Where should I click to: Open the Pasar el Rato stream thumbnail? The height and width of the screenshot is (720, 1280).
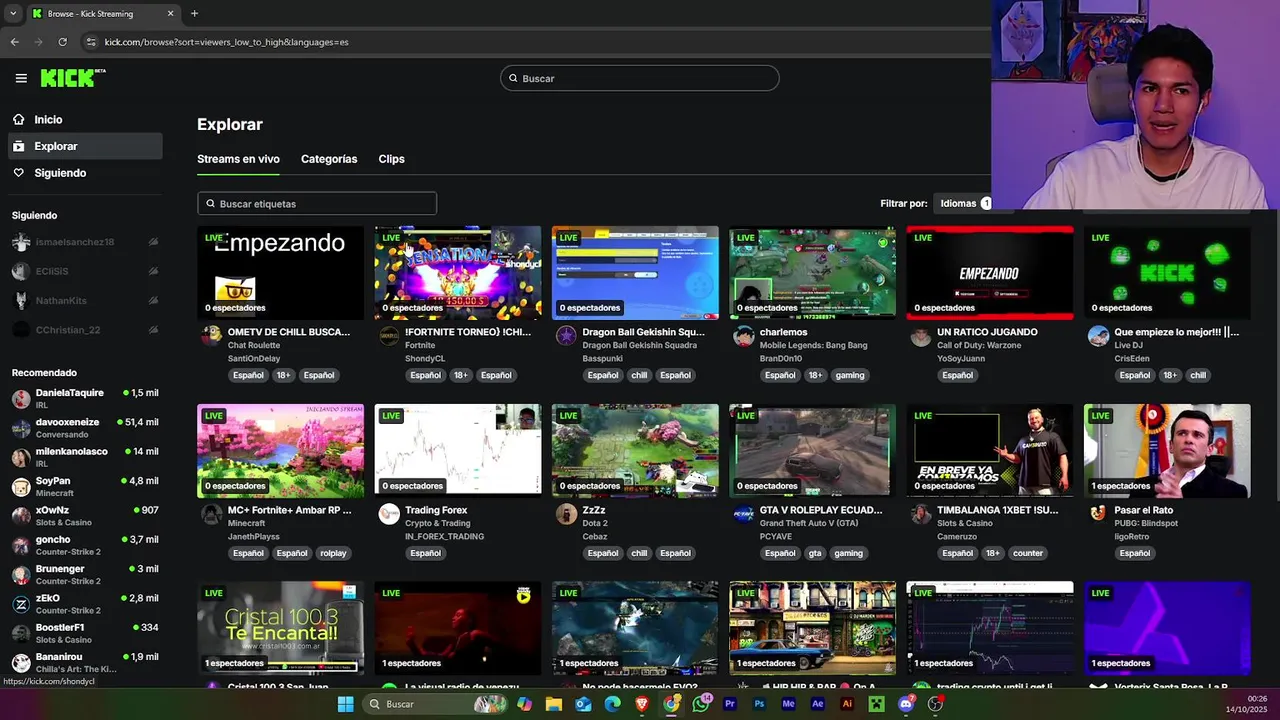pyautogui.click(x=1167, y=450)
